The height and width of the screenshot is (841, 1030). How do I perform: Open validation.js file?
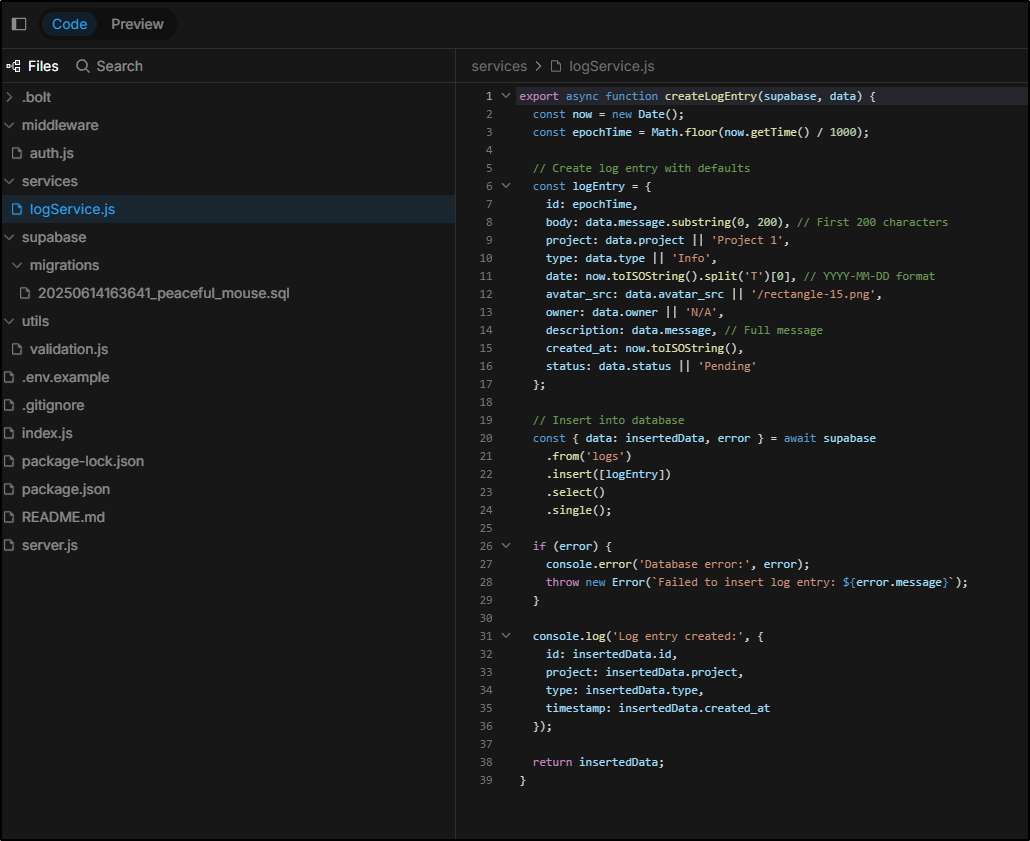[x=229, y=349]
